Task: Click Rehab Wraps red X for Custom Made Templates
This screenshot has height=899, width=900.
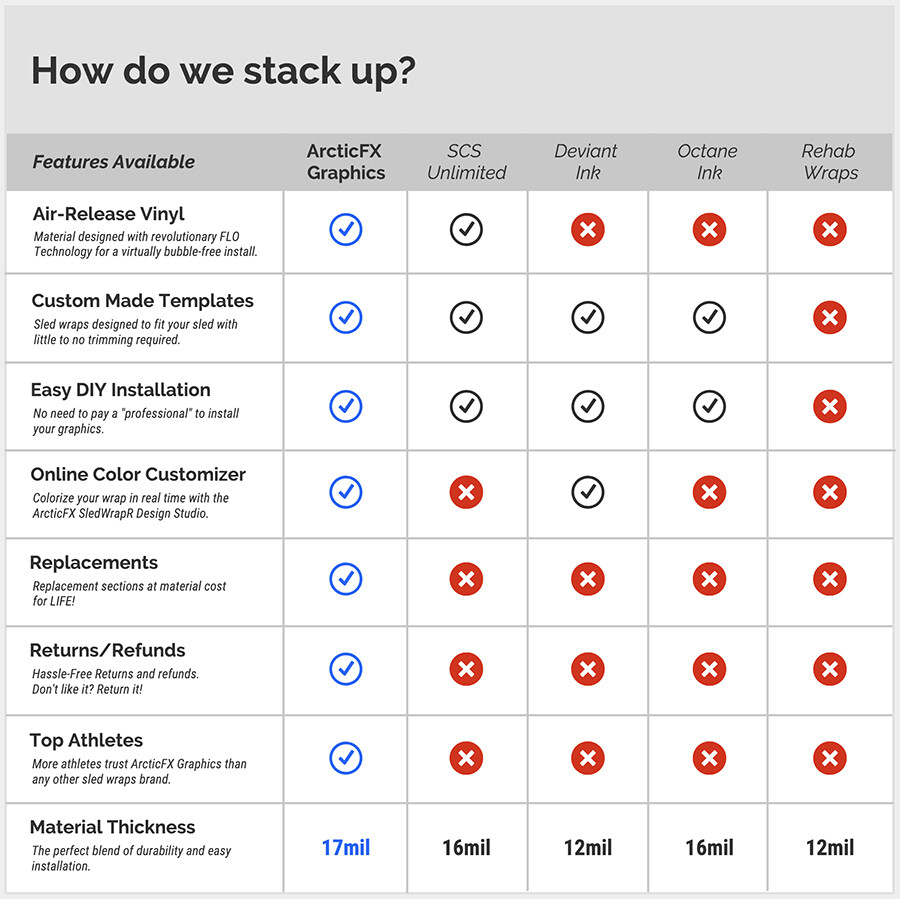Action: [x=829, y=318]
